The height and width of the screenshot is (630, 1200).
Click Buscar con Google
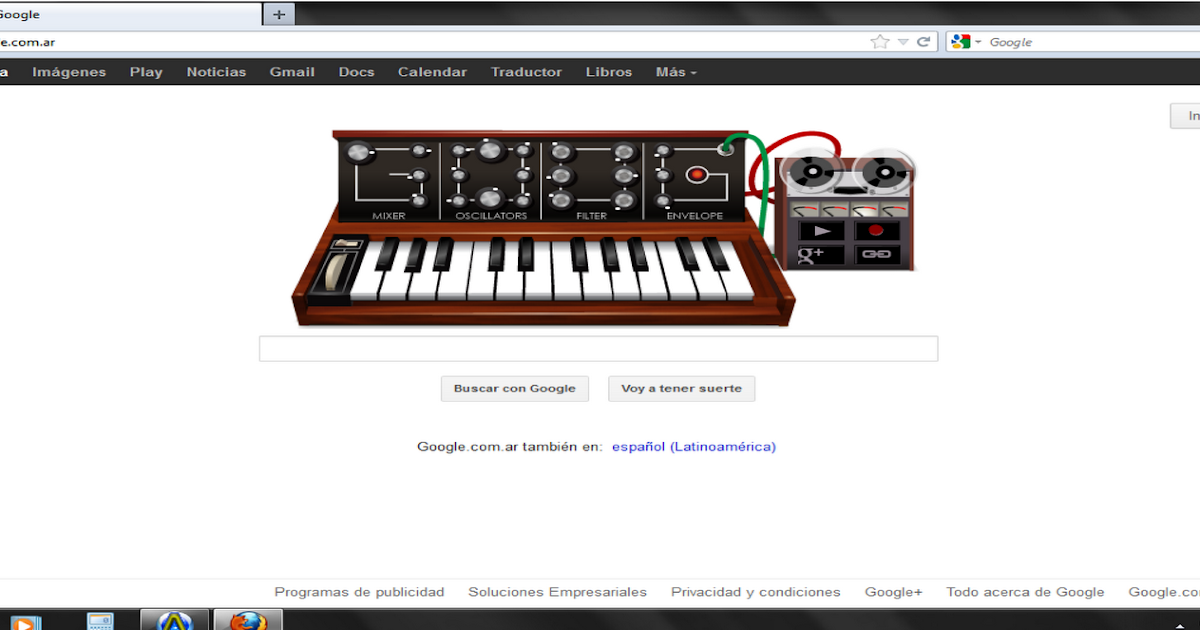(514, 388)
